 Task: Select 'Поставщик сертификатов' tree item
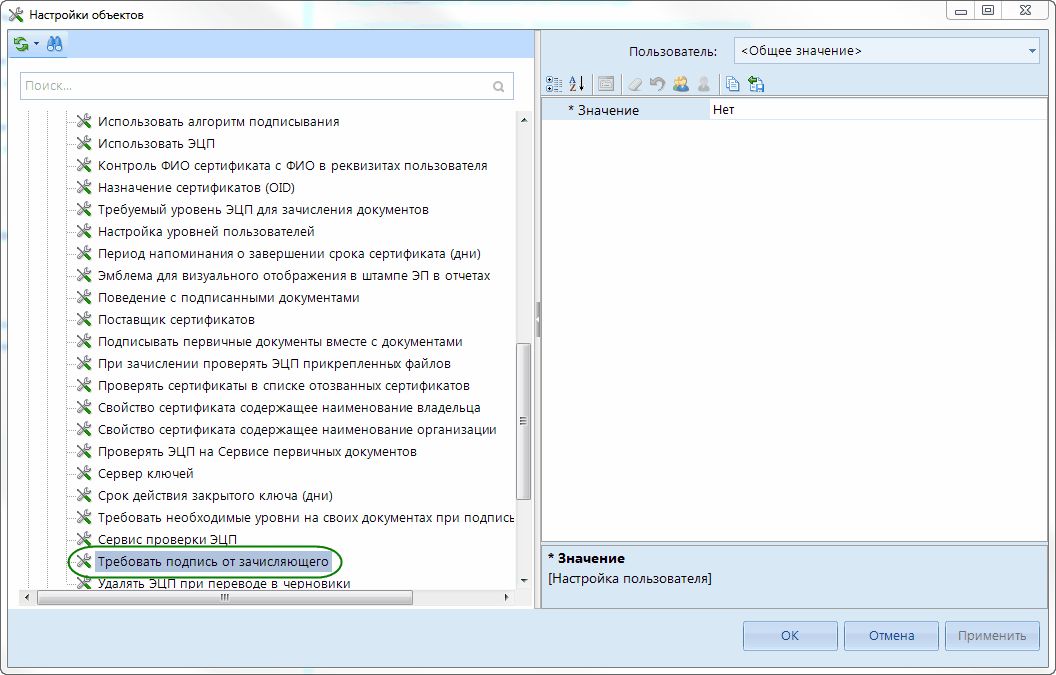click(x=175, y=320)
